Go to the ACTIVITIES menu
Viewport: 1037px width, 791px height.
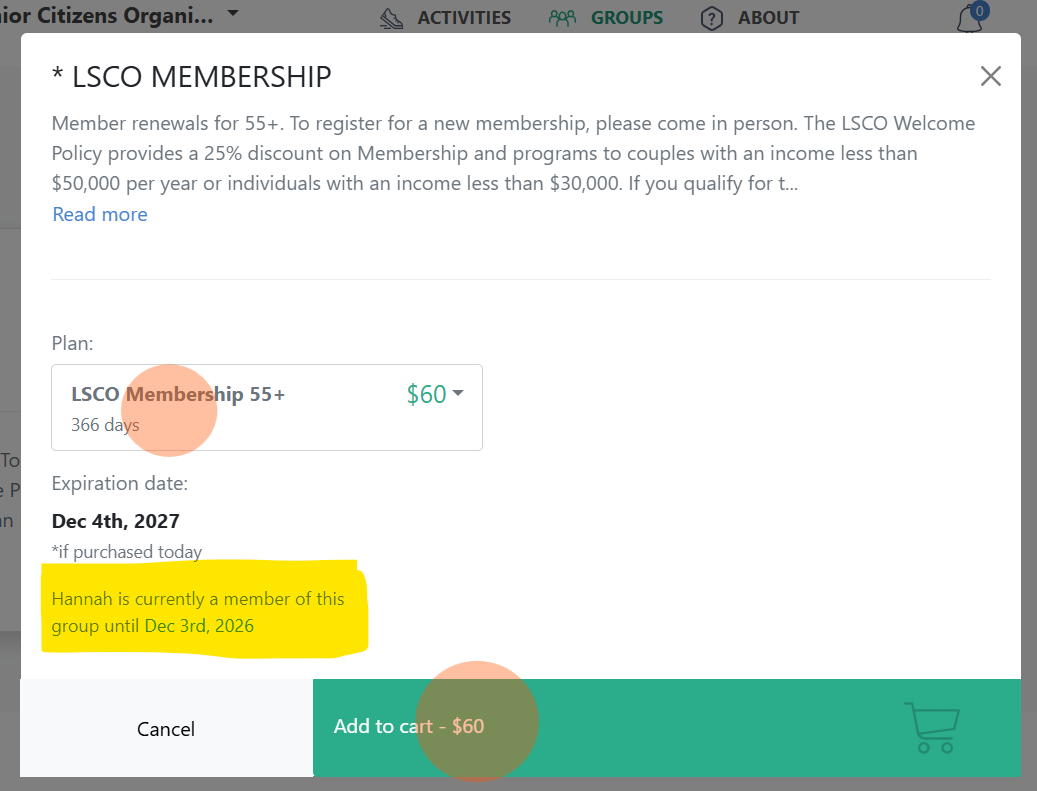pyautogui.click(x=464, y=18)
